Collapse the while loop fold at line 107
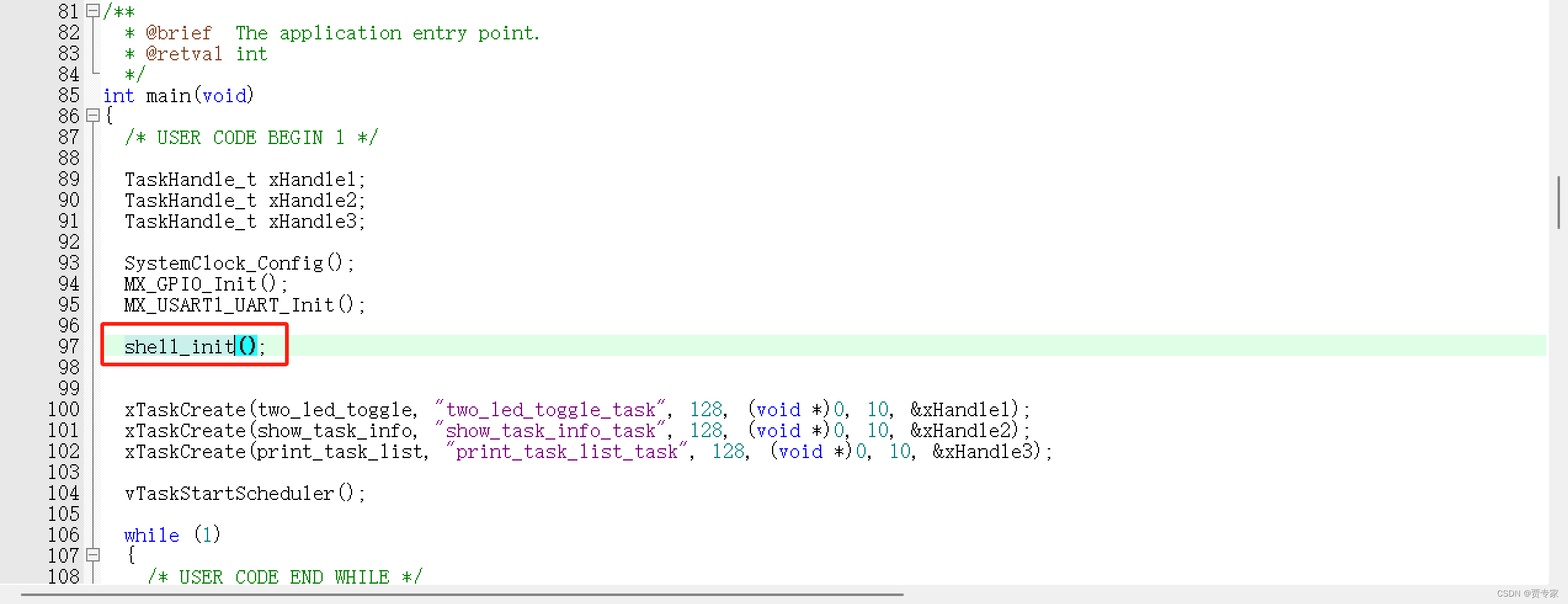 92,555
